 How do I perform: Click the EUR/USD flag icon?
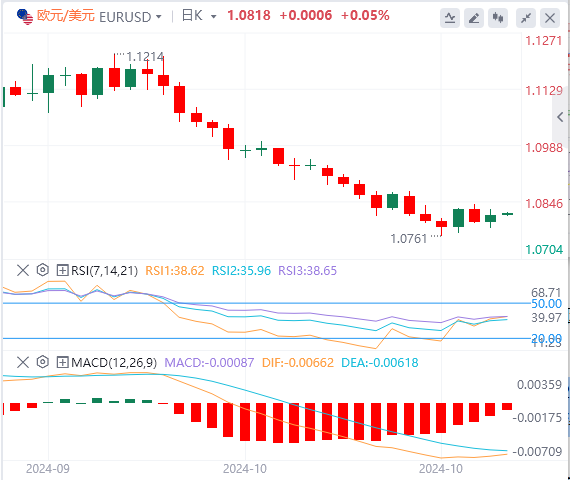25,17
